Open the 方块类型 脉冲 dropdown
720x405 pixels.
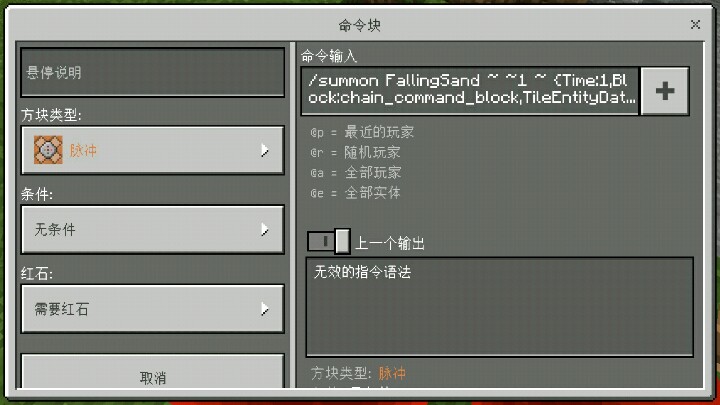click(152, 150)
